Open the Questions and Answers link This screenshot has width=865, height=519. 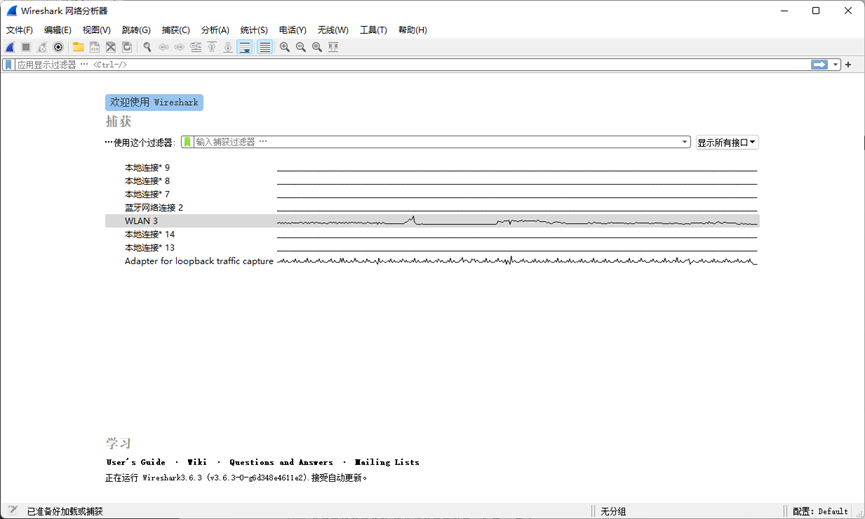click(x=281, y=462)
